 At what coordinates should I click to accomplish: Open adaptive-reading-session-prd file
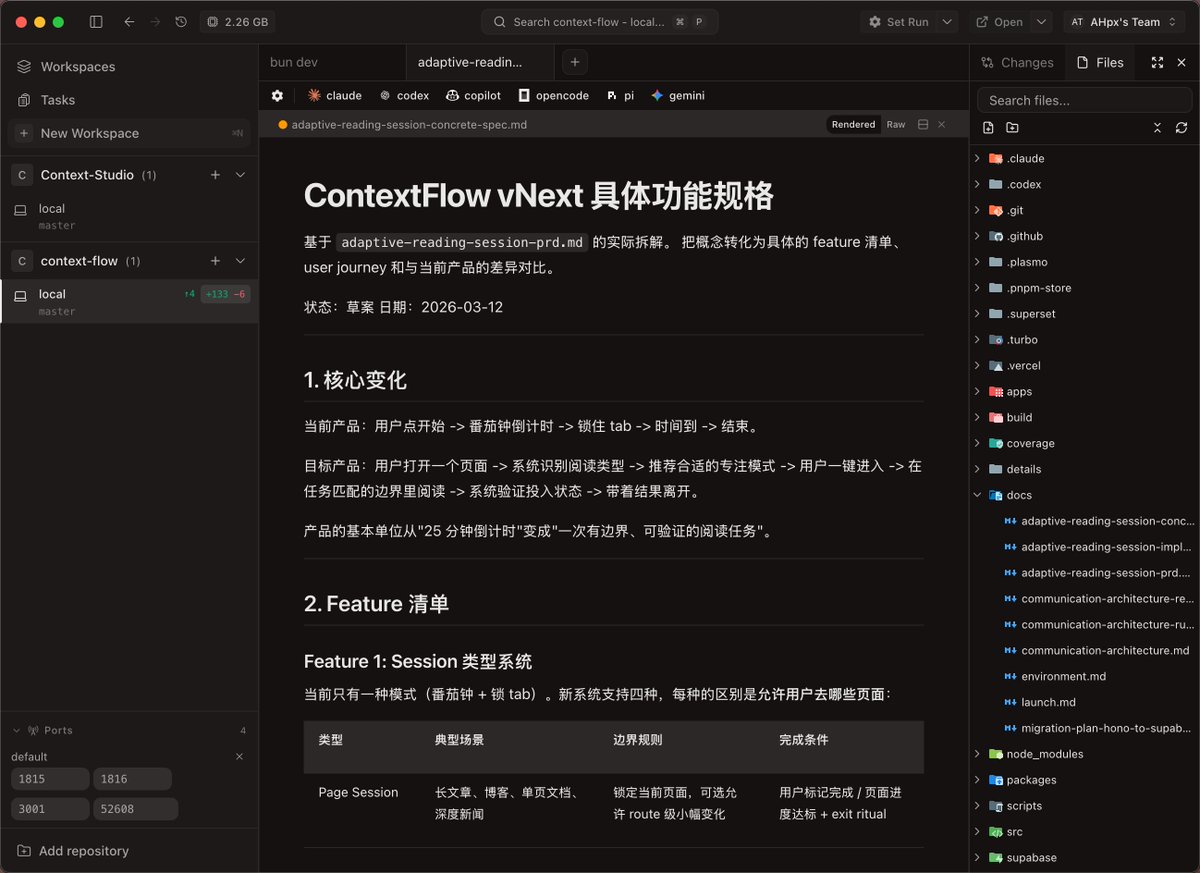(x=1097, y=573)
